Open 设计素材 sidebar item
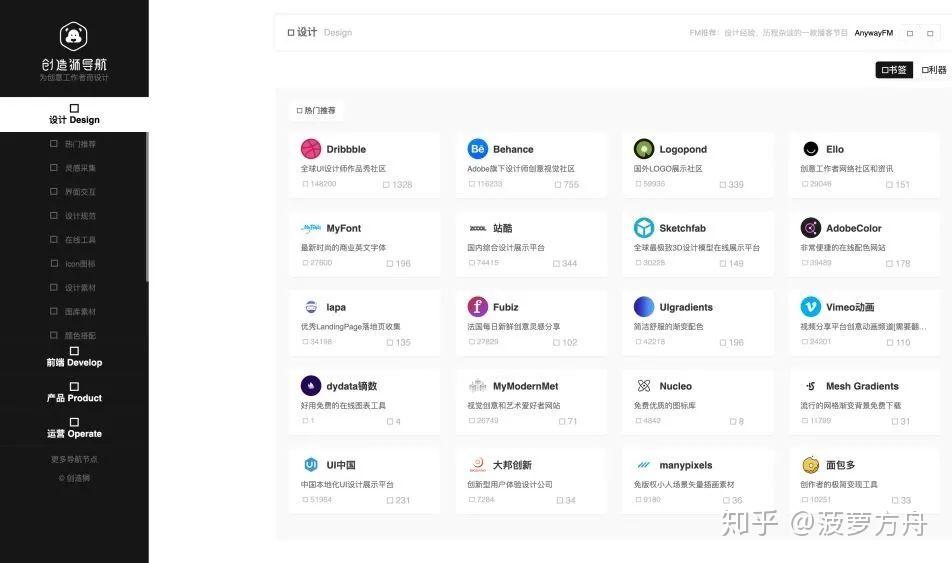952x563 pixels. (x=73, y=287)
